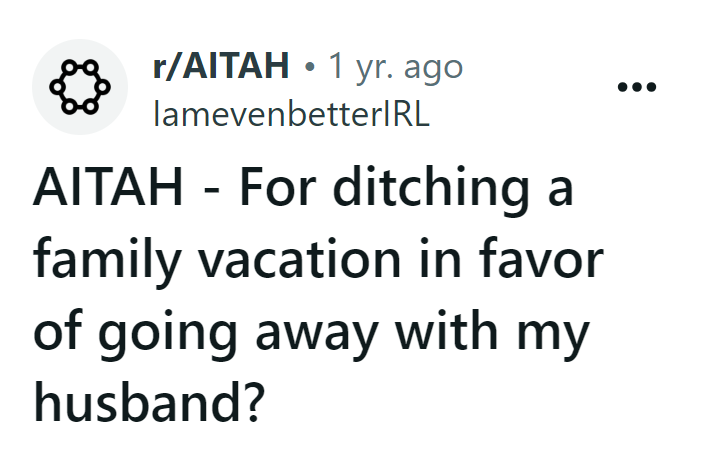
Task: Visit the IamevenbetterIRL user profile
Action: (x=290, y=113)
